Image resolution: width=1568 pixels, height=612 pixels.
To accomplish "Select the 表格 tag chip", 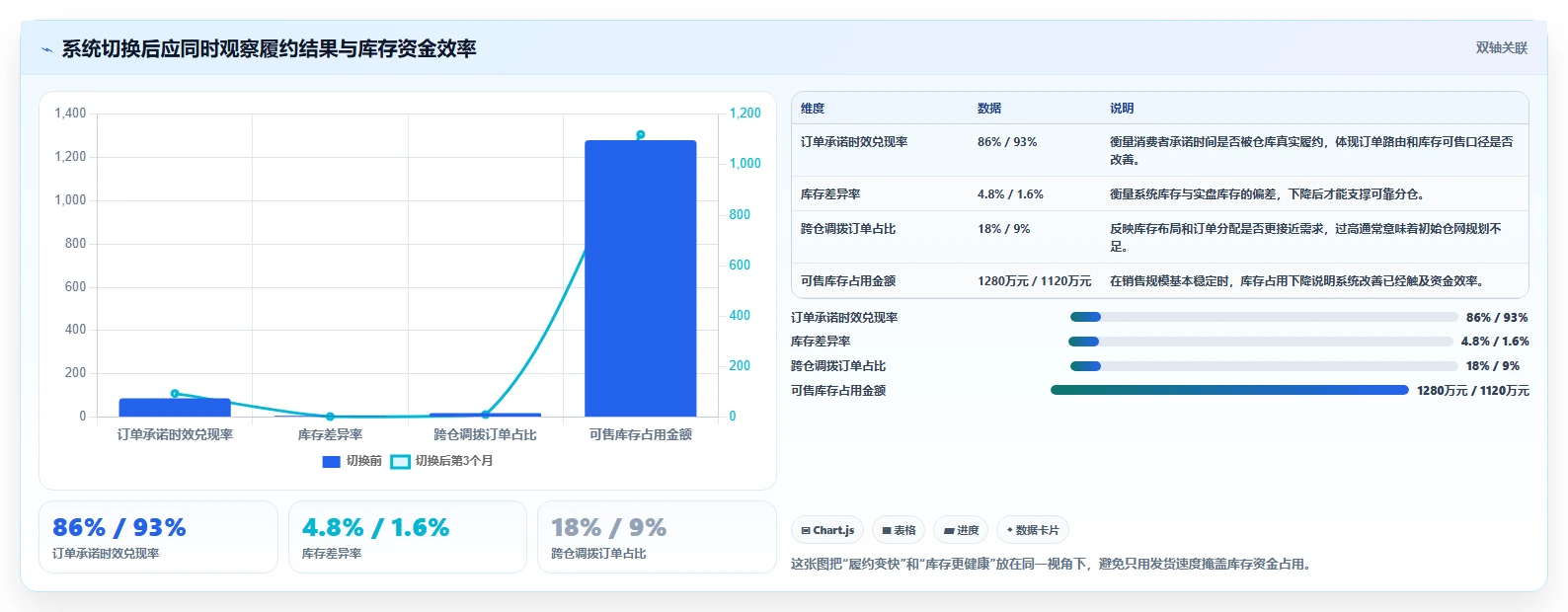I will [899, 530].
